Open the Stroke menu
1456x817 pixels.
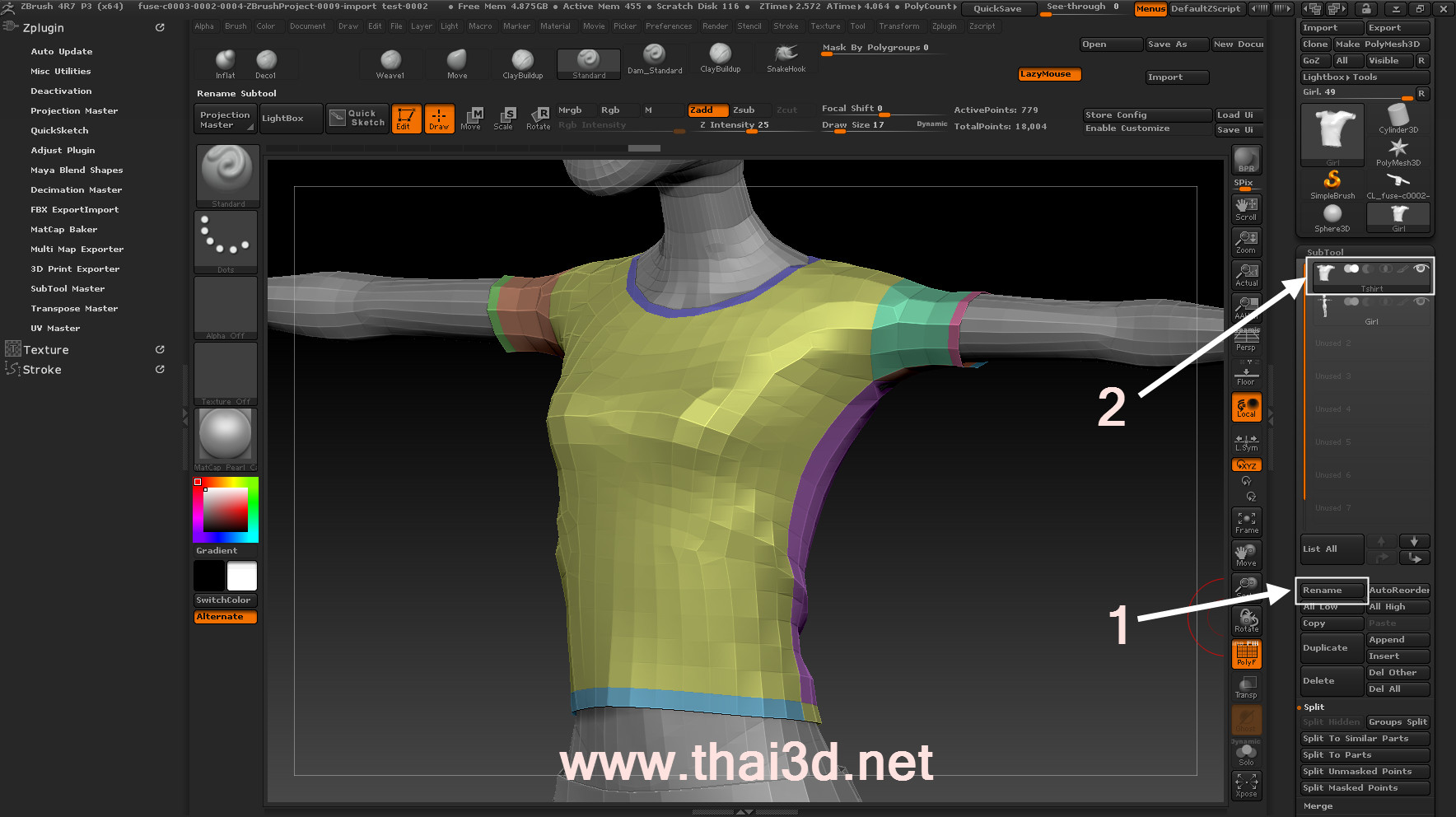tap(785, 26)
